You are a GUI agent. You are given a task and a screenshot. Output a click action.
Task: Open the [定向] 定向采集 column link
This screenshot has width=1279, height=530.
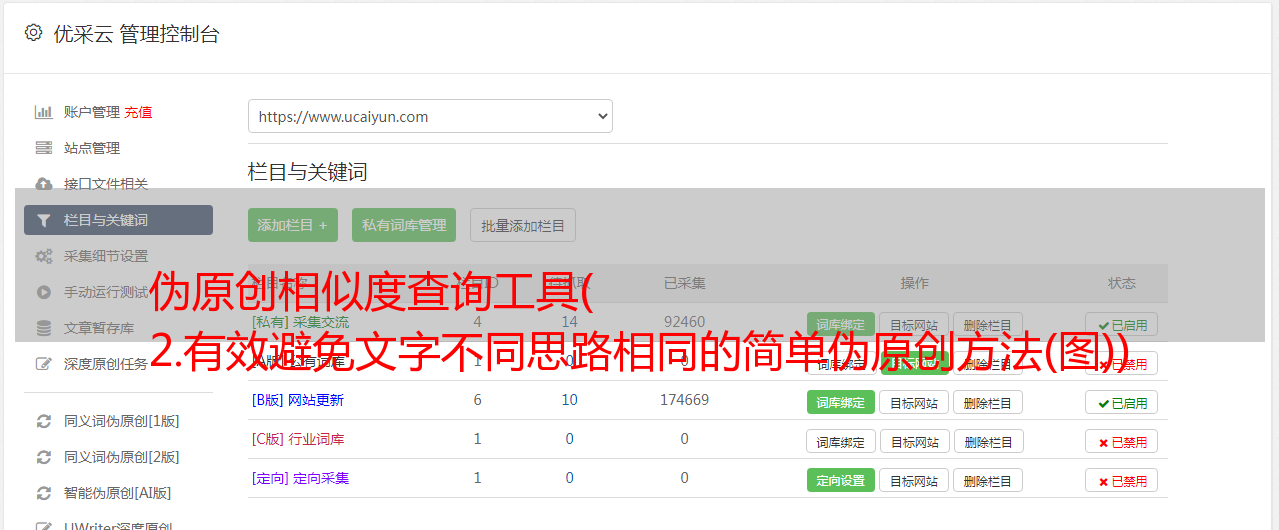pyautogui.click(x=300, y=478)
